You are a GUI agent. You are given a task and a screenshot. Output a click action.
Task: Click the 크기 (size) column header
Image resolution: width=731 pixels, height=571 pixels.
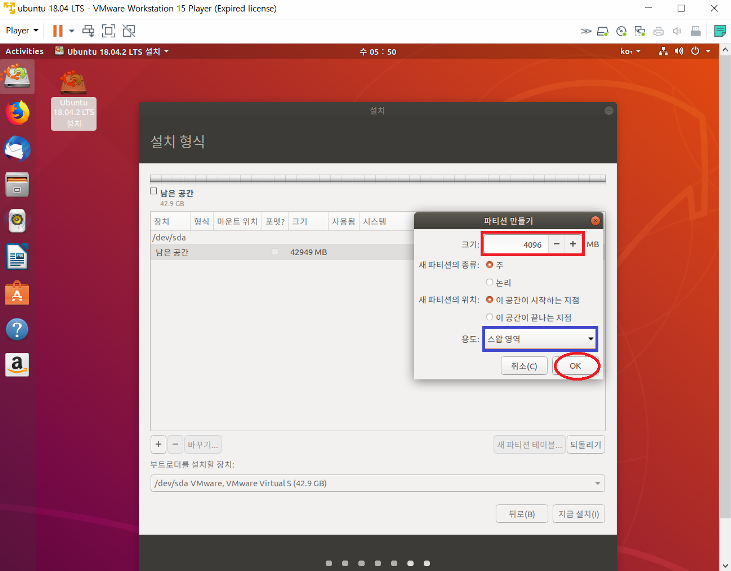pyautogui.click(x=308, y=221)
